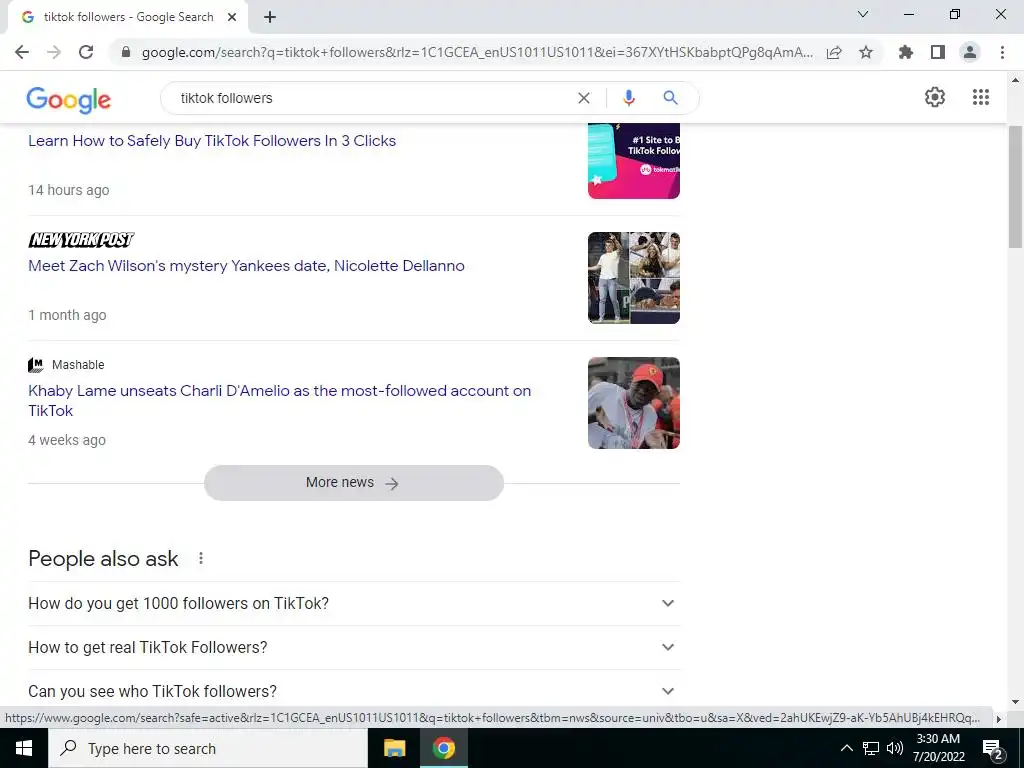
Task: Start voice search with the microphone icon
Action: (628, 98)
